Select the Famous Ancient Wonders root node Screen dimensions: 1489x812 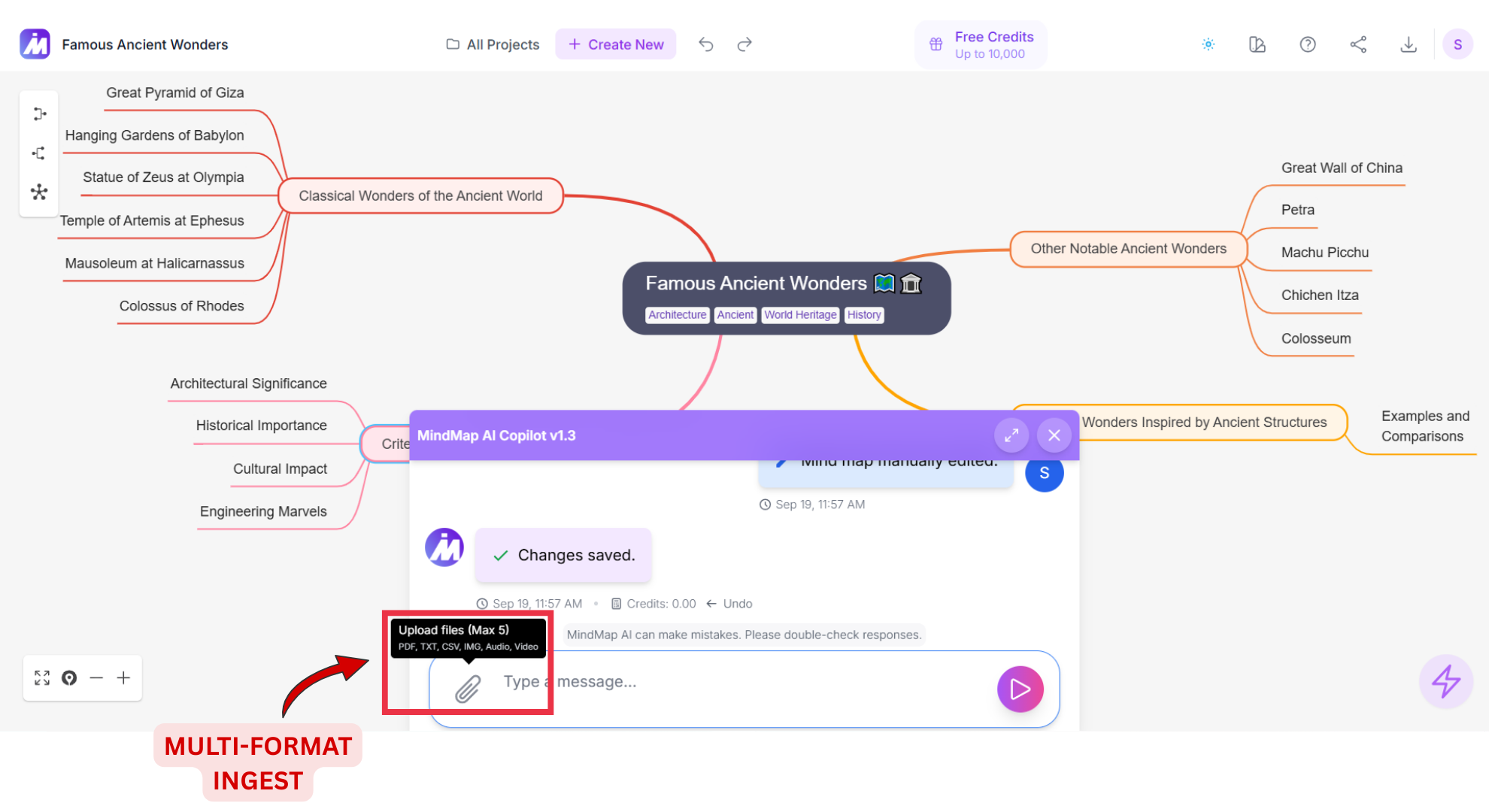[787, 298]
